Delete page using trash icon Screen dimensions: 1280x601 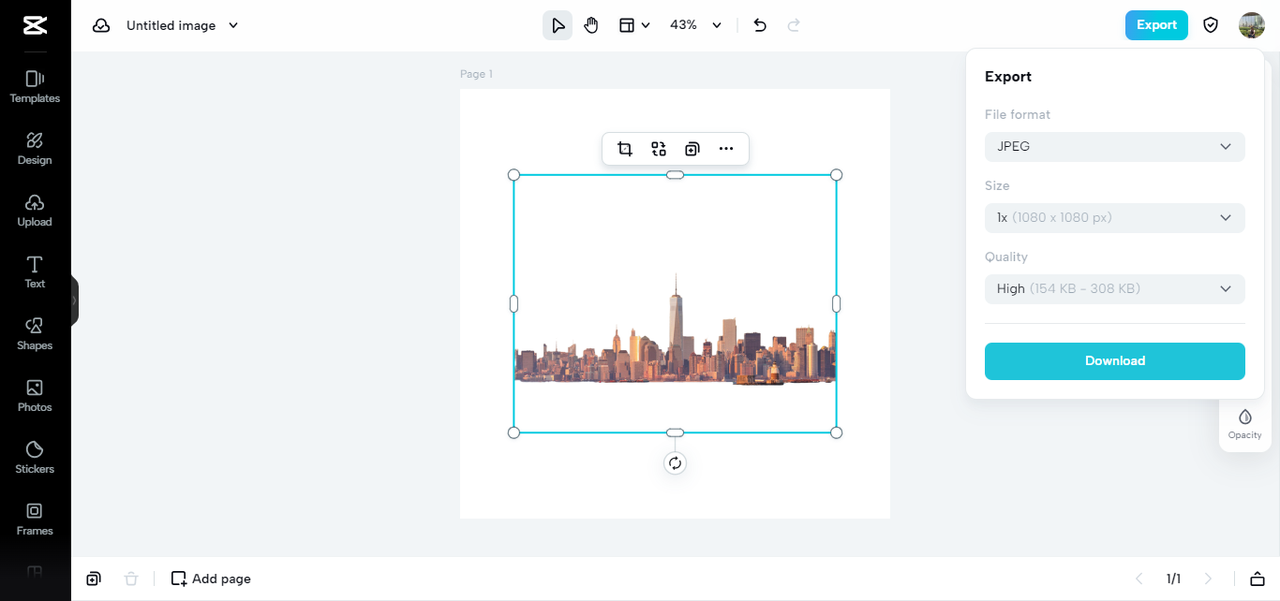131,579
